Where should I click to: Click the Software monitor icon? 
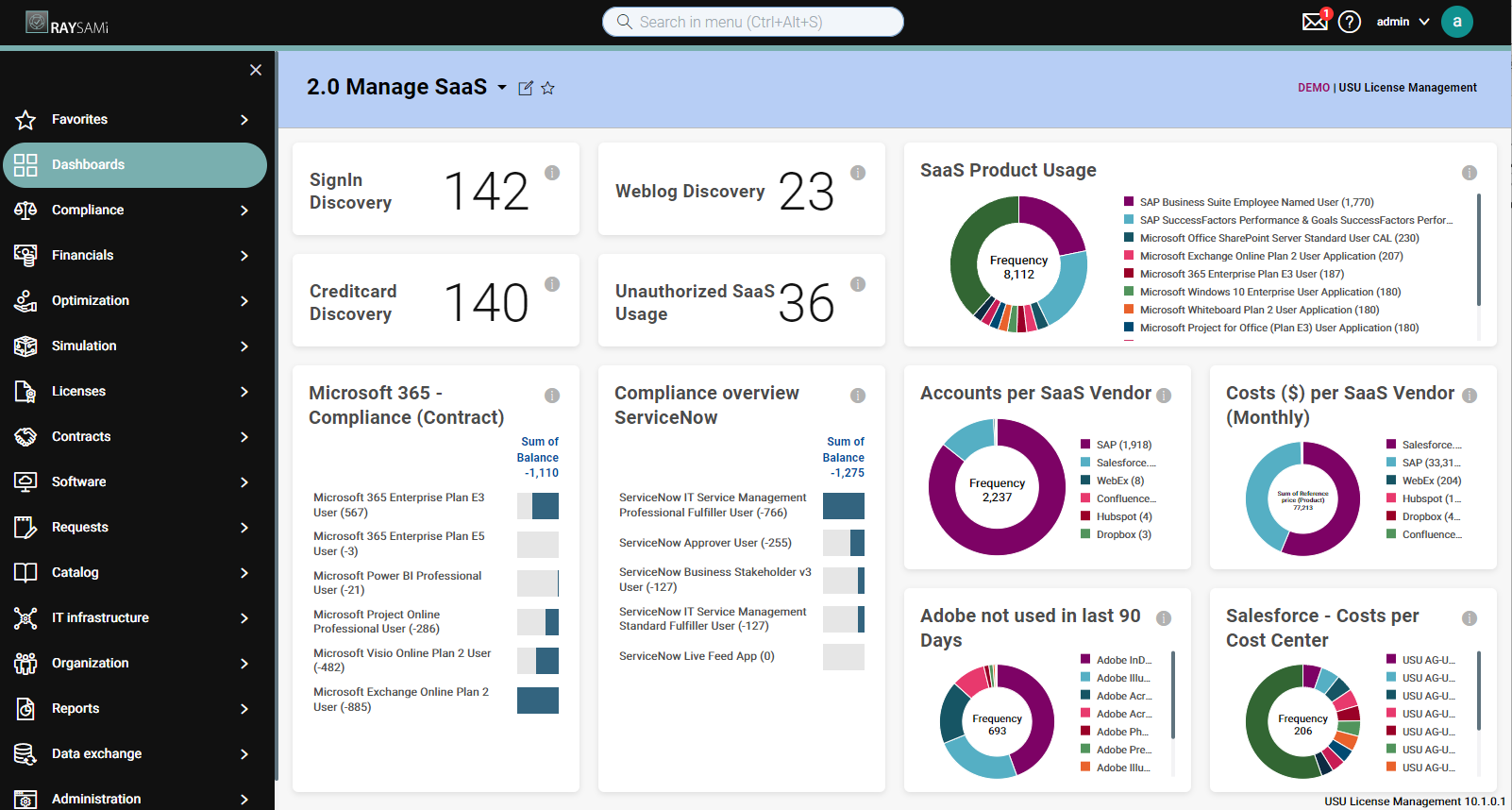point(25,482)
